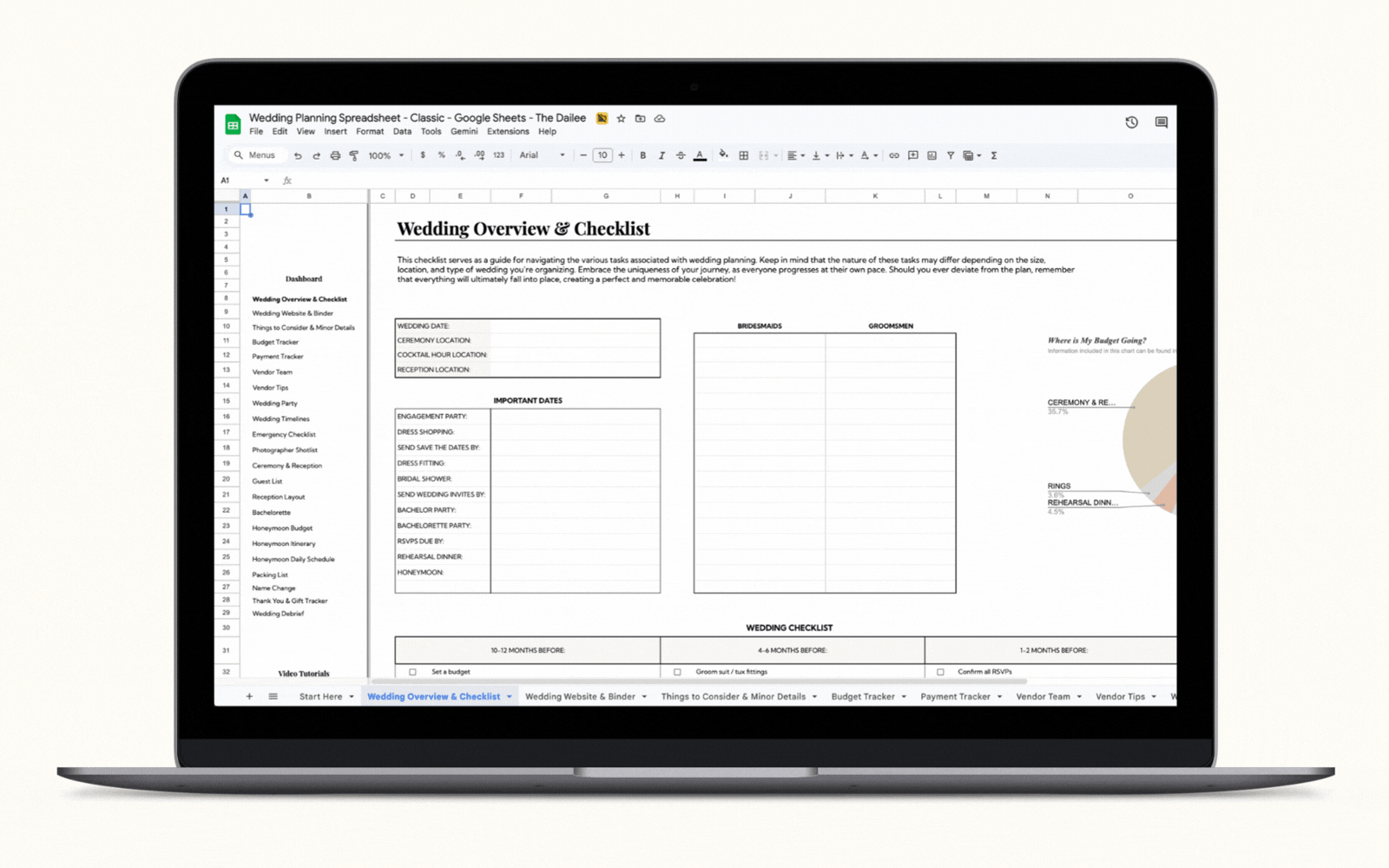Click the insert link icon
Screen dimensions: 1389x868
[893, 156]
